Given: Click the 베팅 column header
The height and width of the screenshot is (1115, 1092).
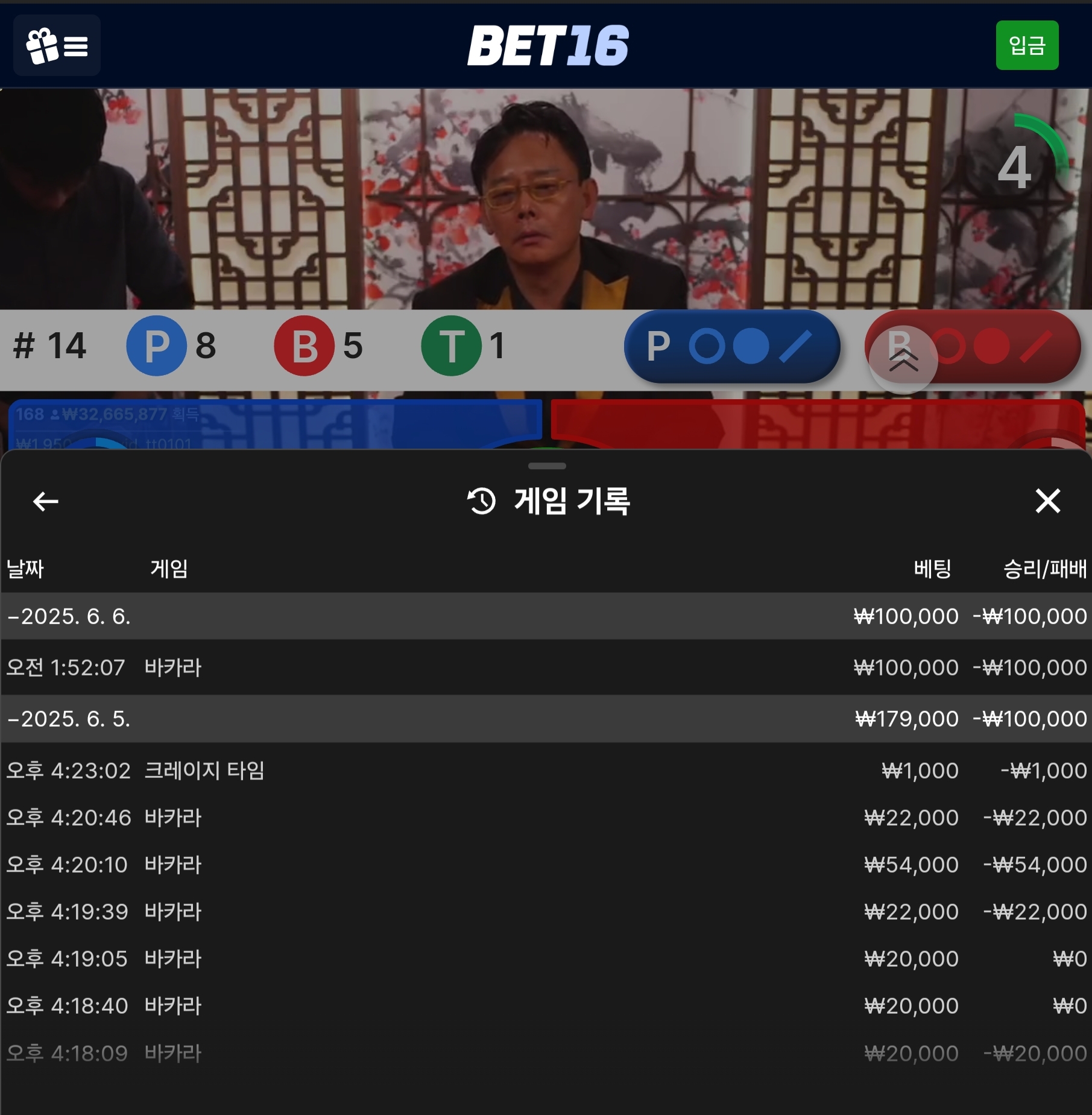Looking at the screenshot, I should click(932, 569).
